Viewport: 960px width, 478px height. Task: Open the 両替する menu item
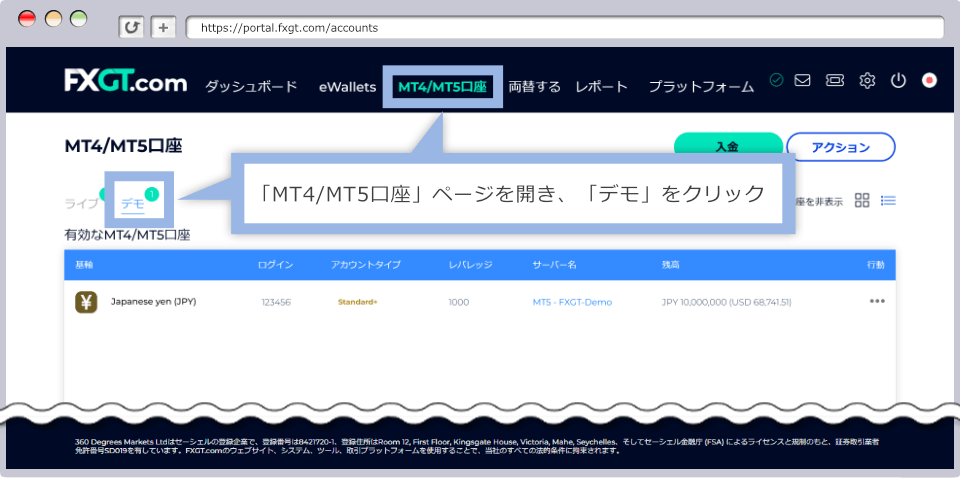click(534, 87)
